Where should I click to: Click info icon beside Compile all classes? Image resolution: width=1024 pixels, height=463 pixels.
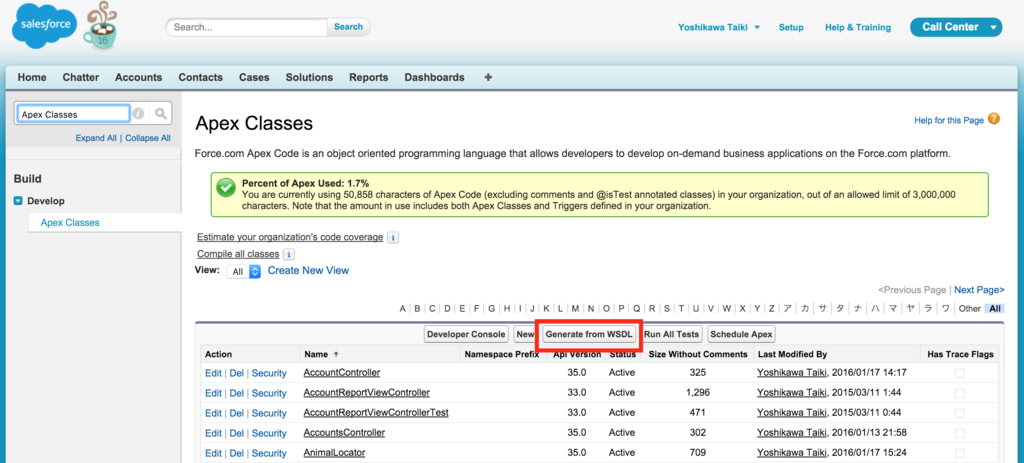289,254
